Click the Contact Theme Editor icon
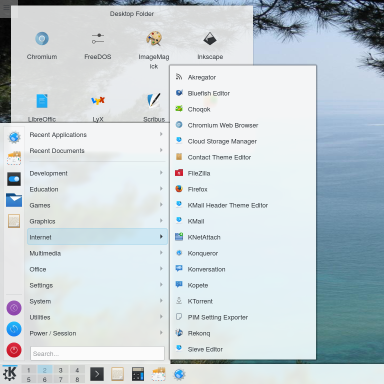The image size is (384, 384). (x=179, y=157)
